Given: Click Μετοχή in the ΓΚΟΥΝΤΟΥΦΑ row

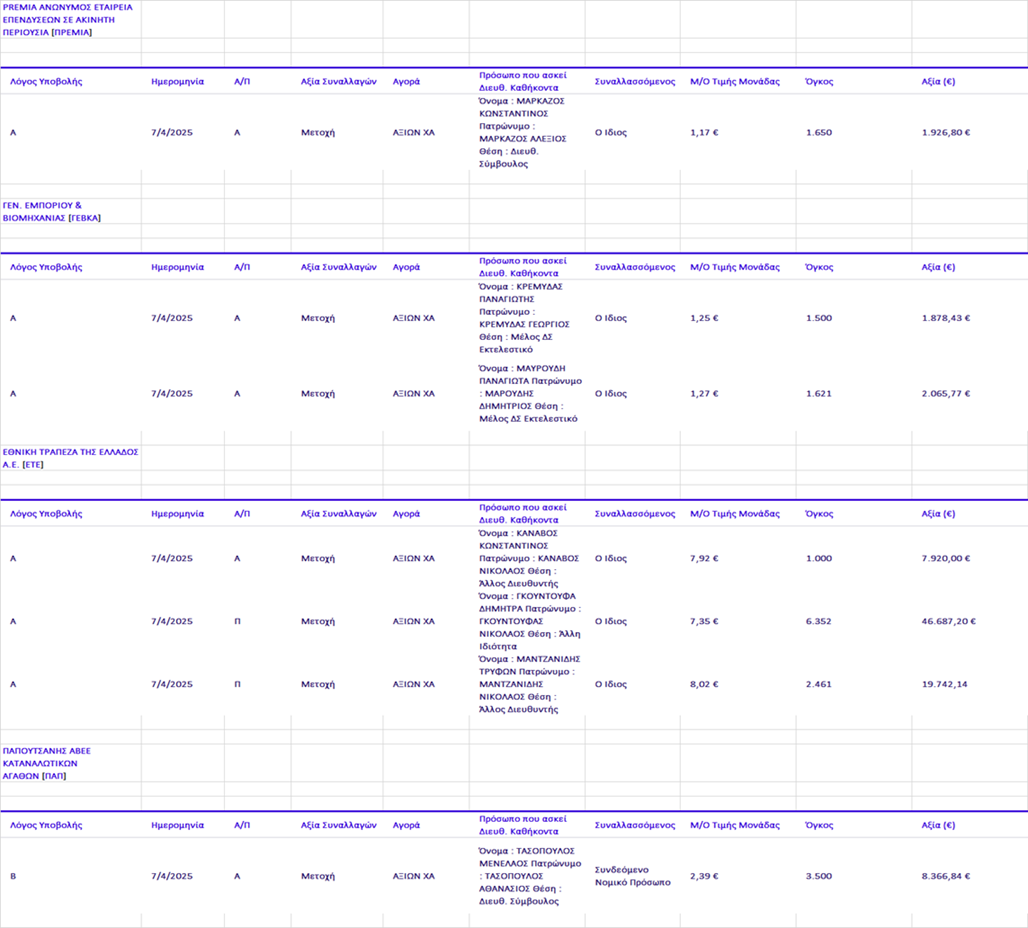Looking at the screenshot, I should pos(318,621).
